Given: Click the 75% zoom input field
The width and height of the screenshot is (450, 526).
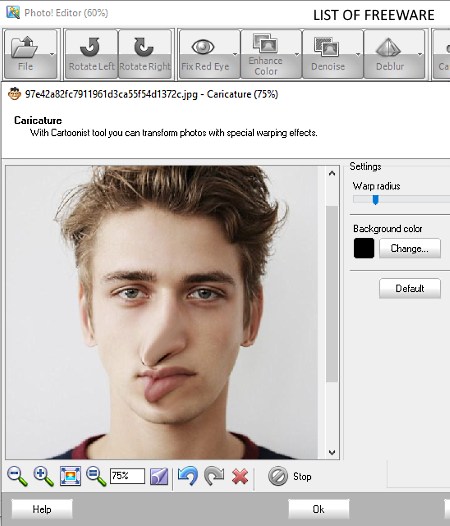Looking at the screenshot, I should pos(127,476).
